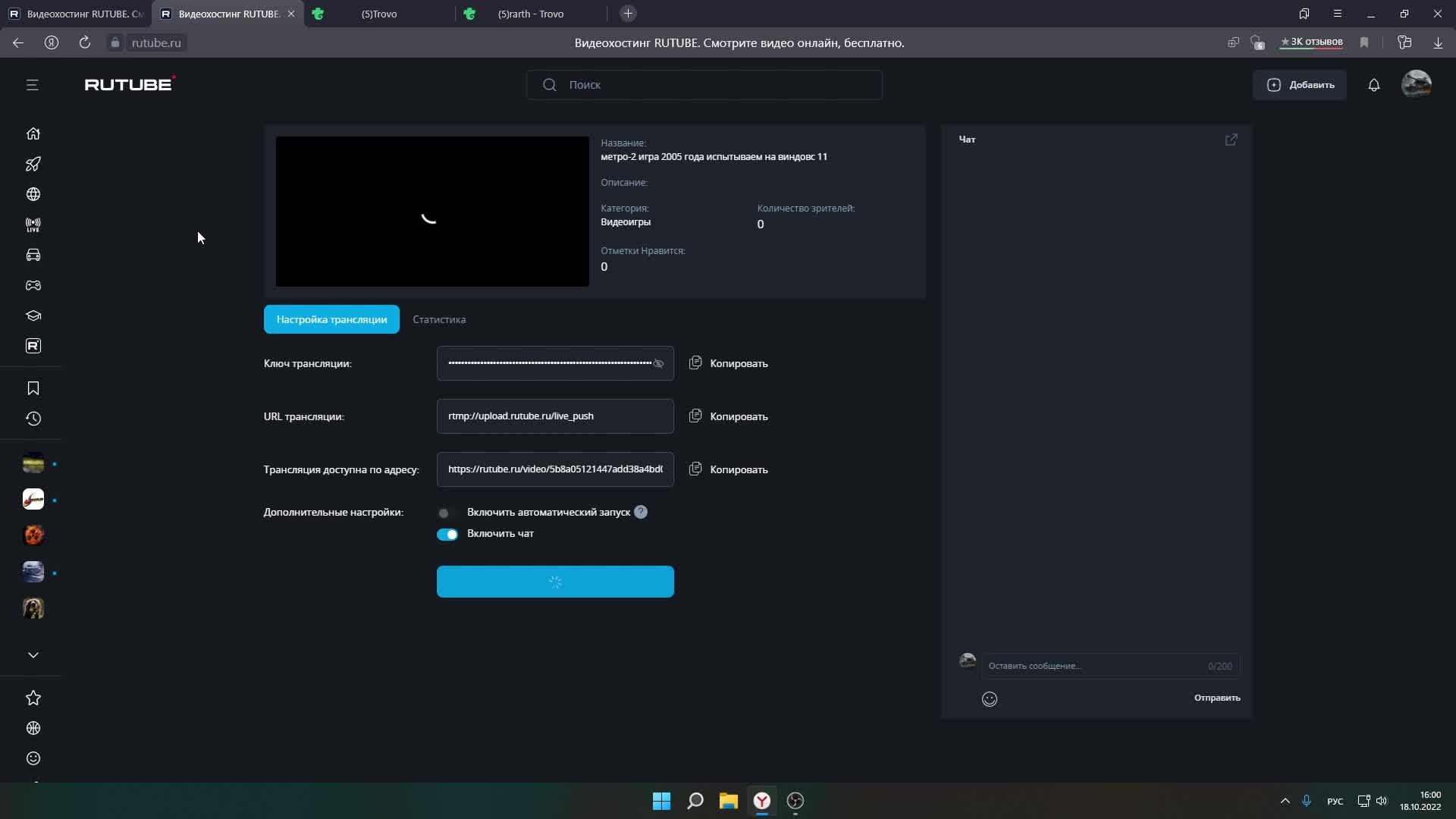The height and width of the screenshot is (819, 1456).
Task: Open emoji picker in chat
Action: [x=990, y=699]
